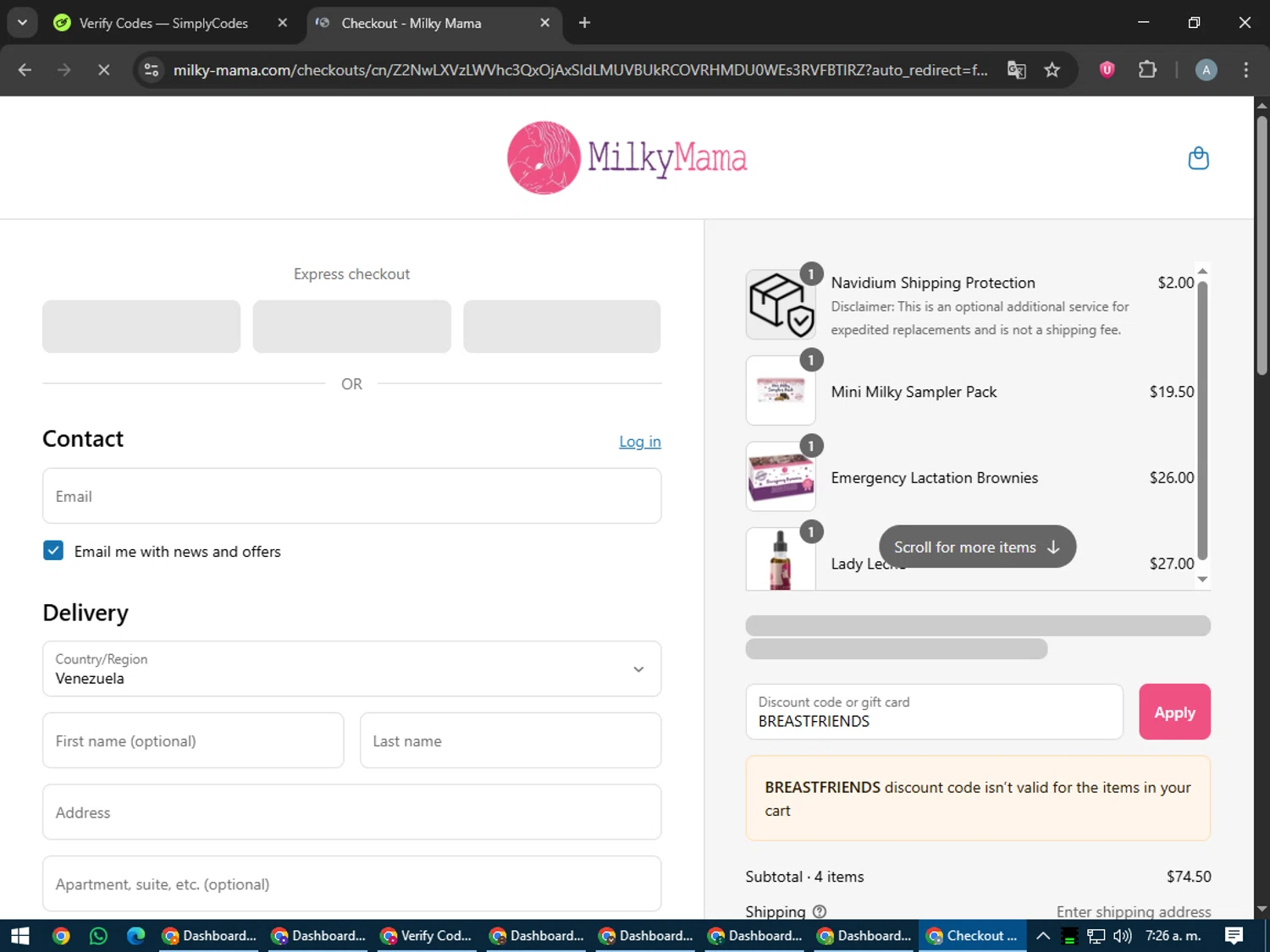
Task: Click the Lady Leche product thumbnail
Action: point(780,559)
